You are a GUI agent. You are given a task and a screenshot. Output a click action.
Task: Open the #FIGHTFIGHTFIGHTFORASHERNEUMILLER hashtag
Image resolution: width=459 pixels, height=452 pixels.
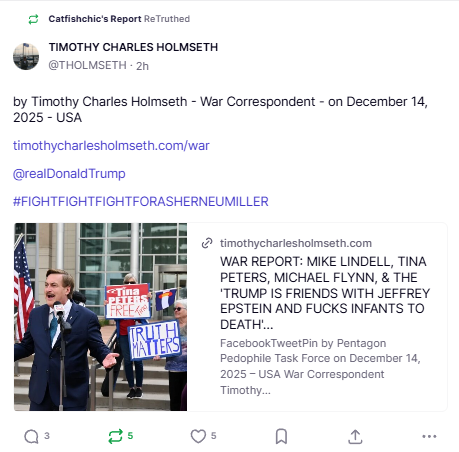point(141,202)
